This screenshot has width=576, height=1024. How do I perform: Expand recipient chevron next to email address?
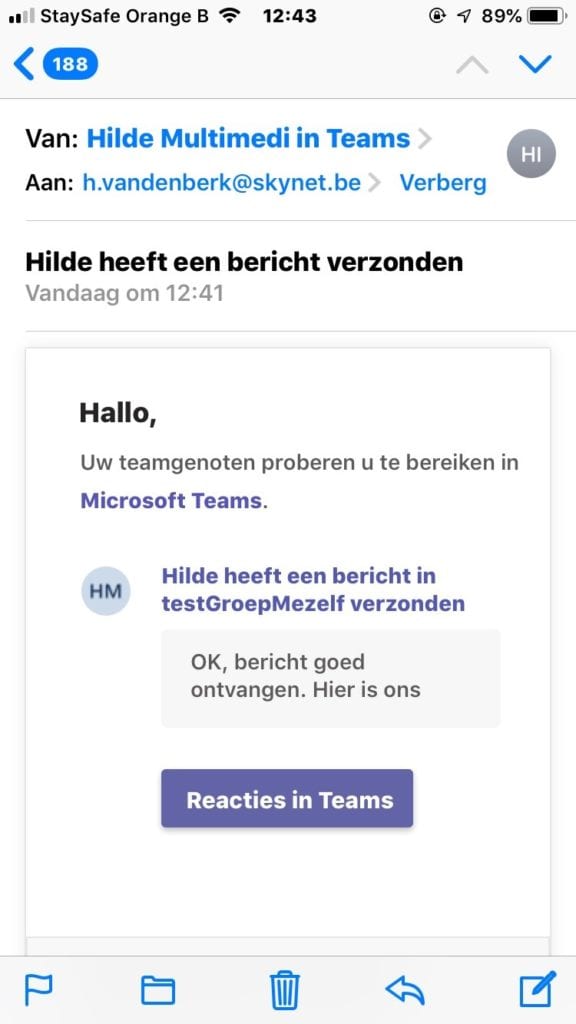click(374, 184)
